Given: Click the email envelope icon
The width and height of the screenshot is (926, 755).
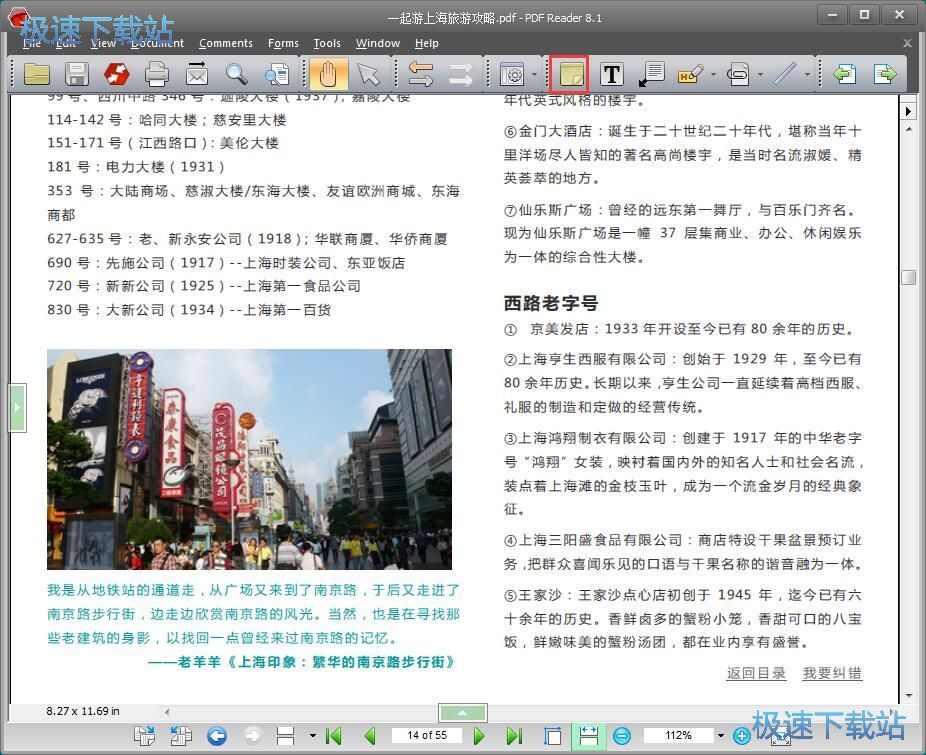Looking at the screenshot, I should (x=197, y=74).
